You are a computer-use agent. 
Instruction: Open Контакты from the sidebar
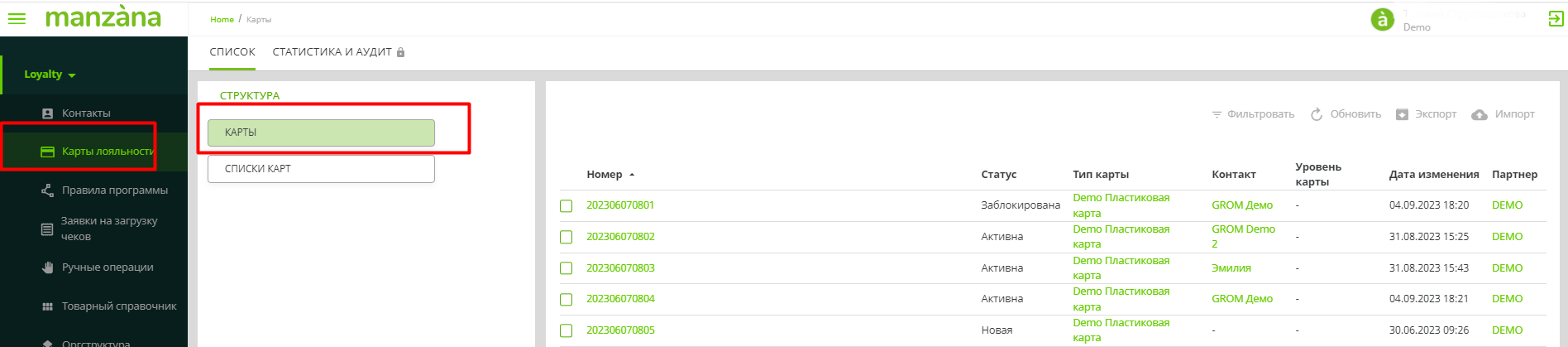[86, 113]
